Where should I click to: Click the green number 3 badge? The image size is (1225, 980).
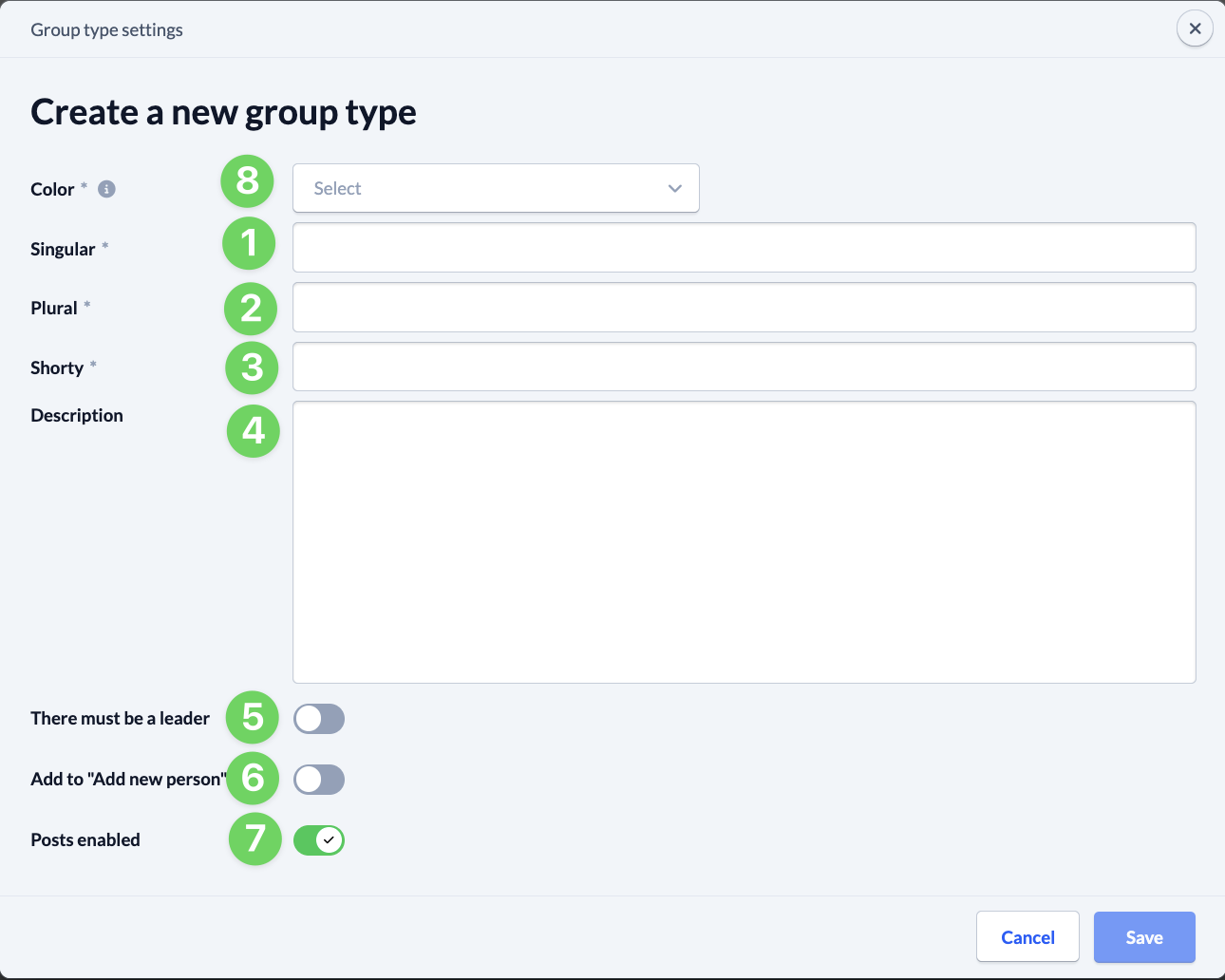click(x=252, y=367)
